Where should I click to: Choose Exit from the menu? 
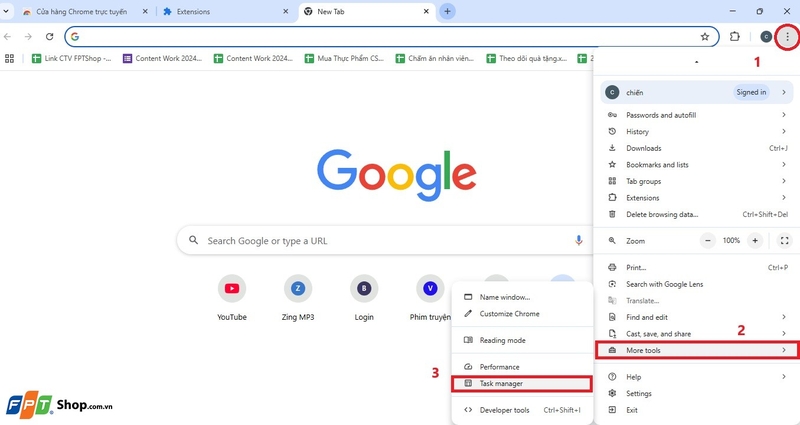697,410
